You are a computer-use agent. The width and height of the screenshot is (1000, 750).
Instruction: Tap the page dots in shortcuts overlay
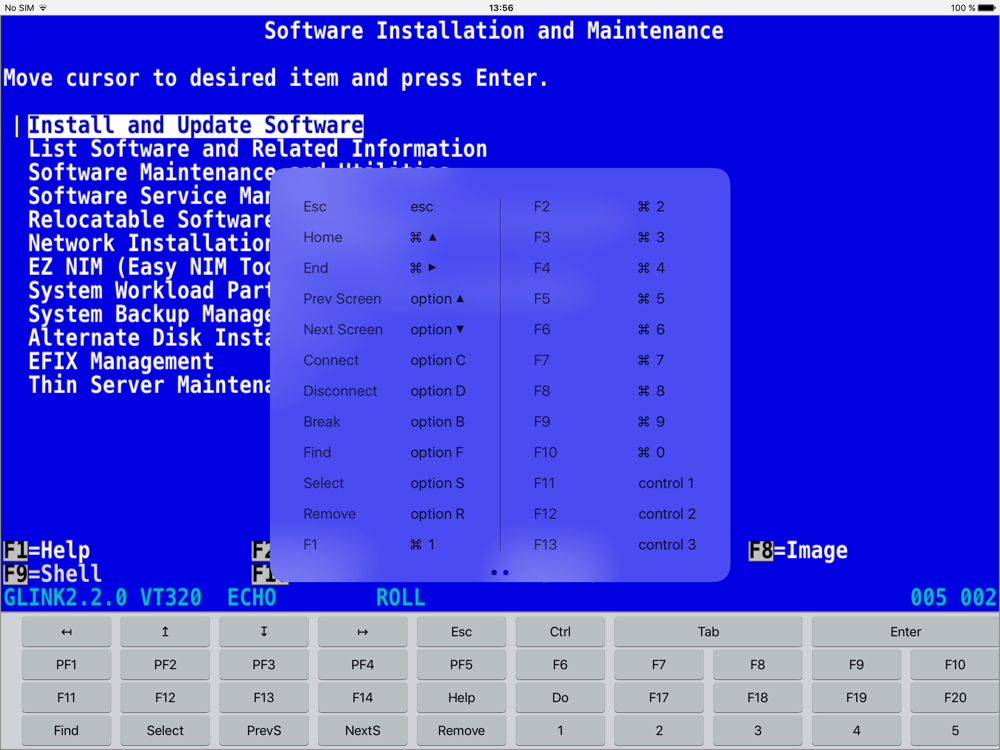point(500,573)
